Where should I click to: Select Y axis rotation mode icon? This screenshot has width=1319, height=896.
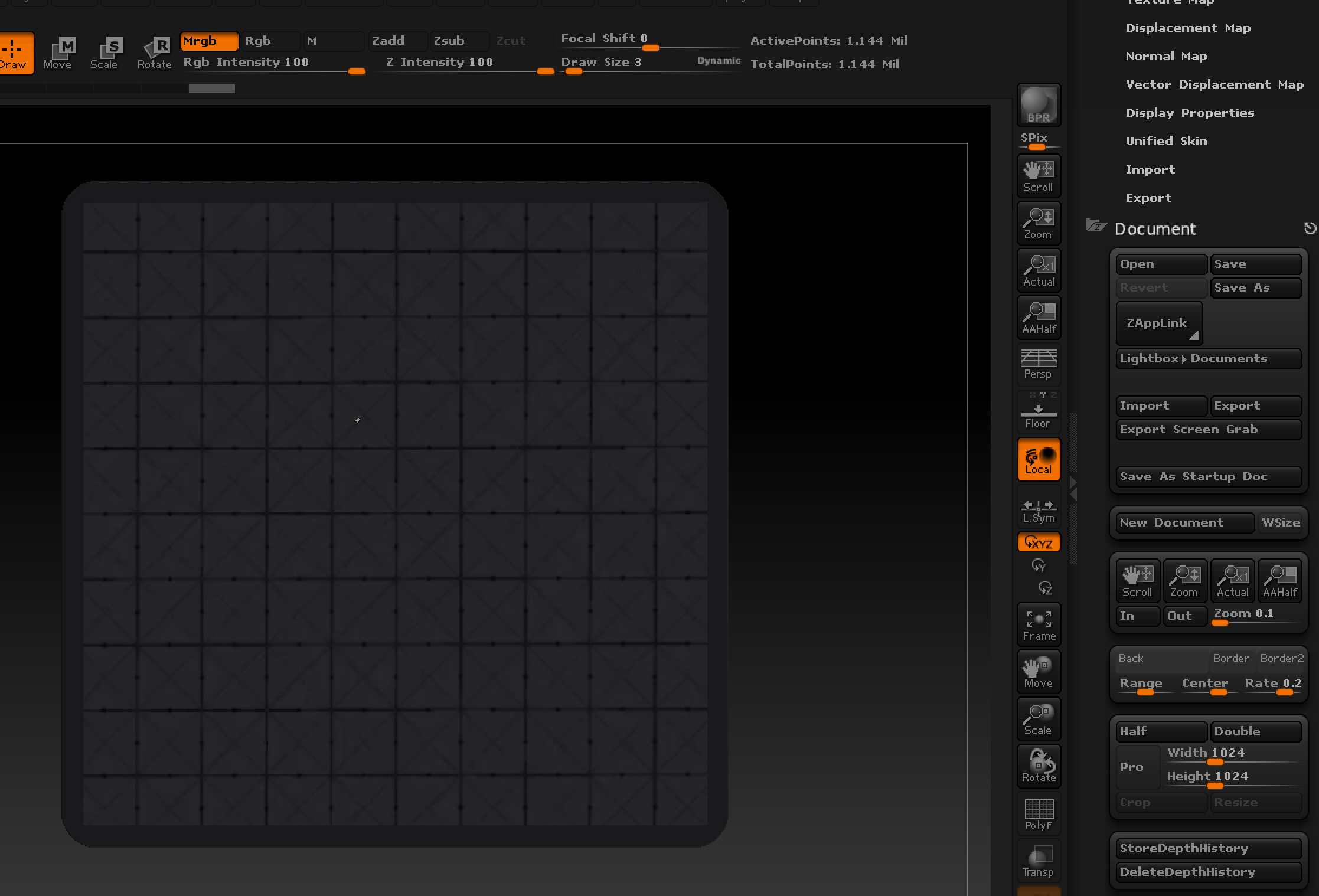pyautogui.click(x=1039, y=565)
